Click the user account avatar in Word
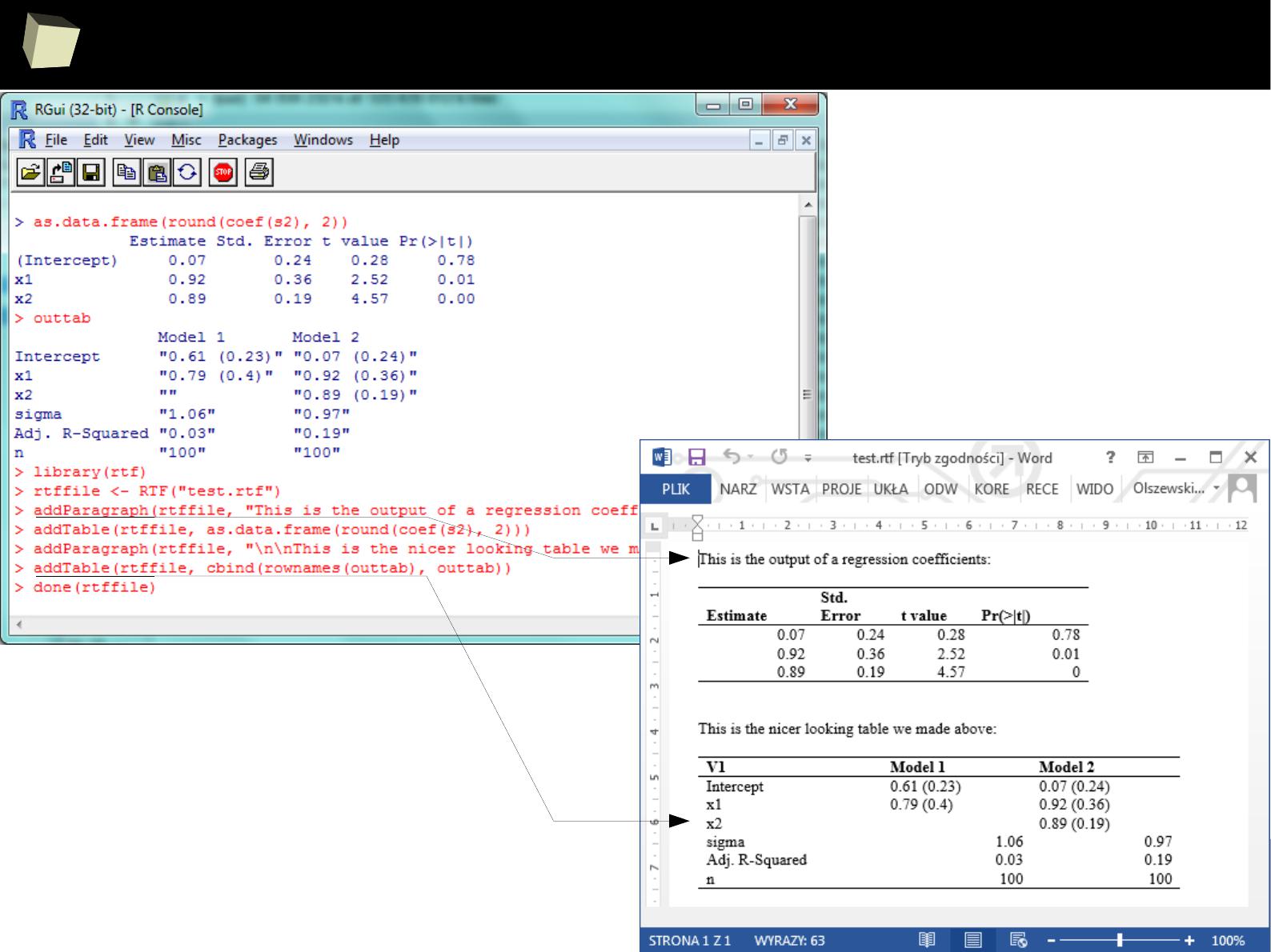 pyautogui.click(x=1242, y=488)
